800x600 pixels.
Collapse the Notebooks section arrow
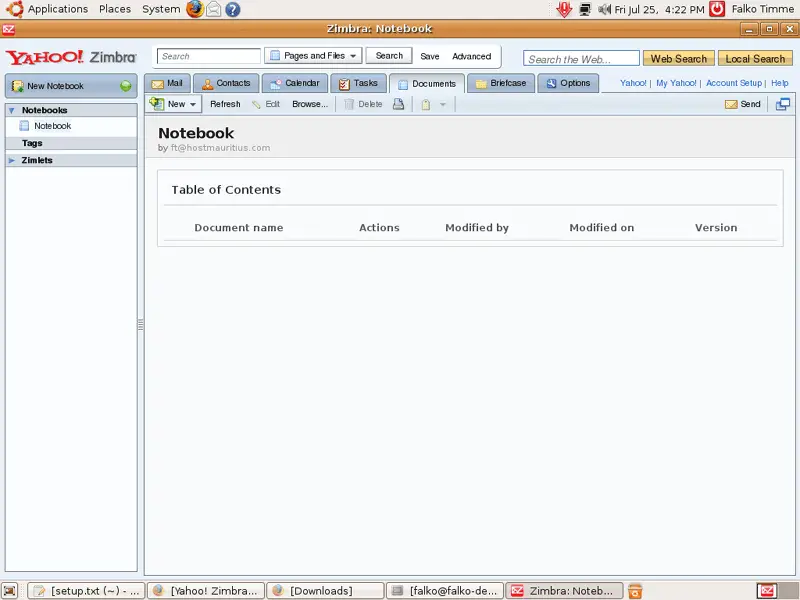12,110
